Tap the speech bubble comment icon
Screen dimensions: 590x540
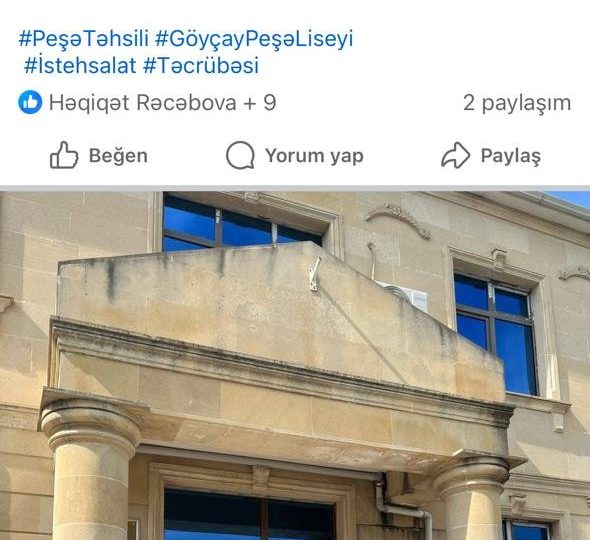pos(240,155)
